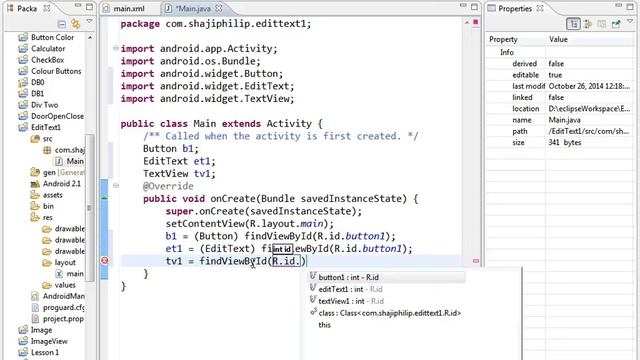Pin Properties view to current selection

pos(616,24)
